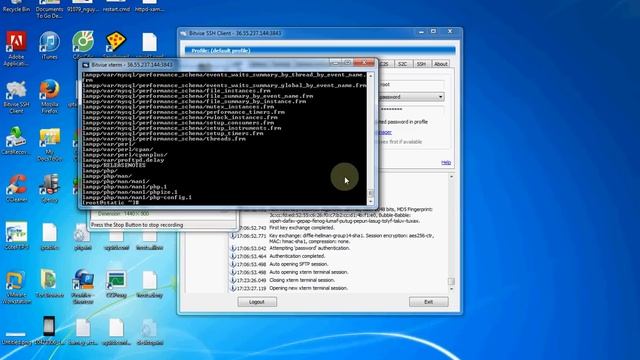Open the Speccy desktop shortcut
The width and height of the screenshot is (640, 360).
[x=49, y=188]
